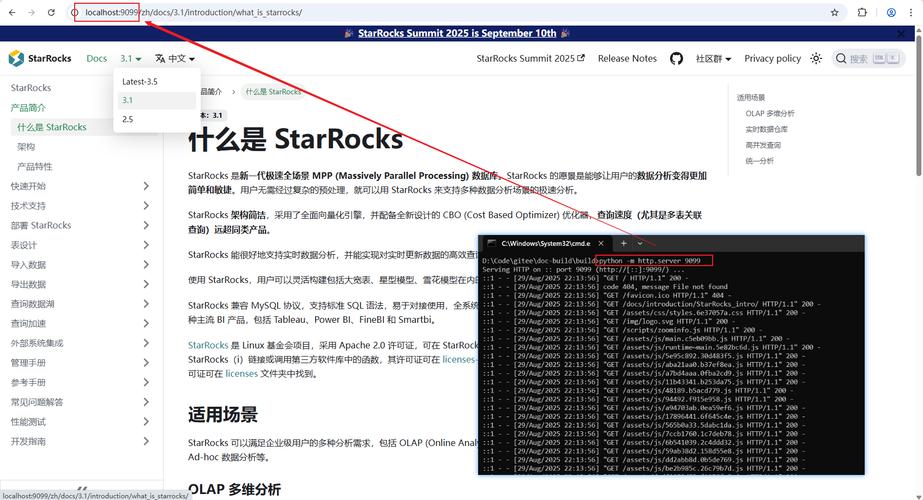The width and height of the screenshot is (923, 500).
Task: Bookmark this page with star icon
Action: coord(834,12)
